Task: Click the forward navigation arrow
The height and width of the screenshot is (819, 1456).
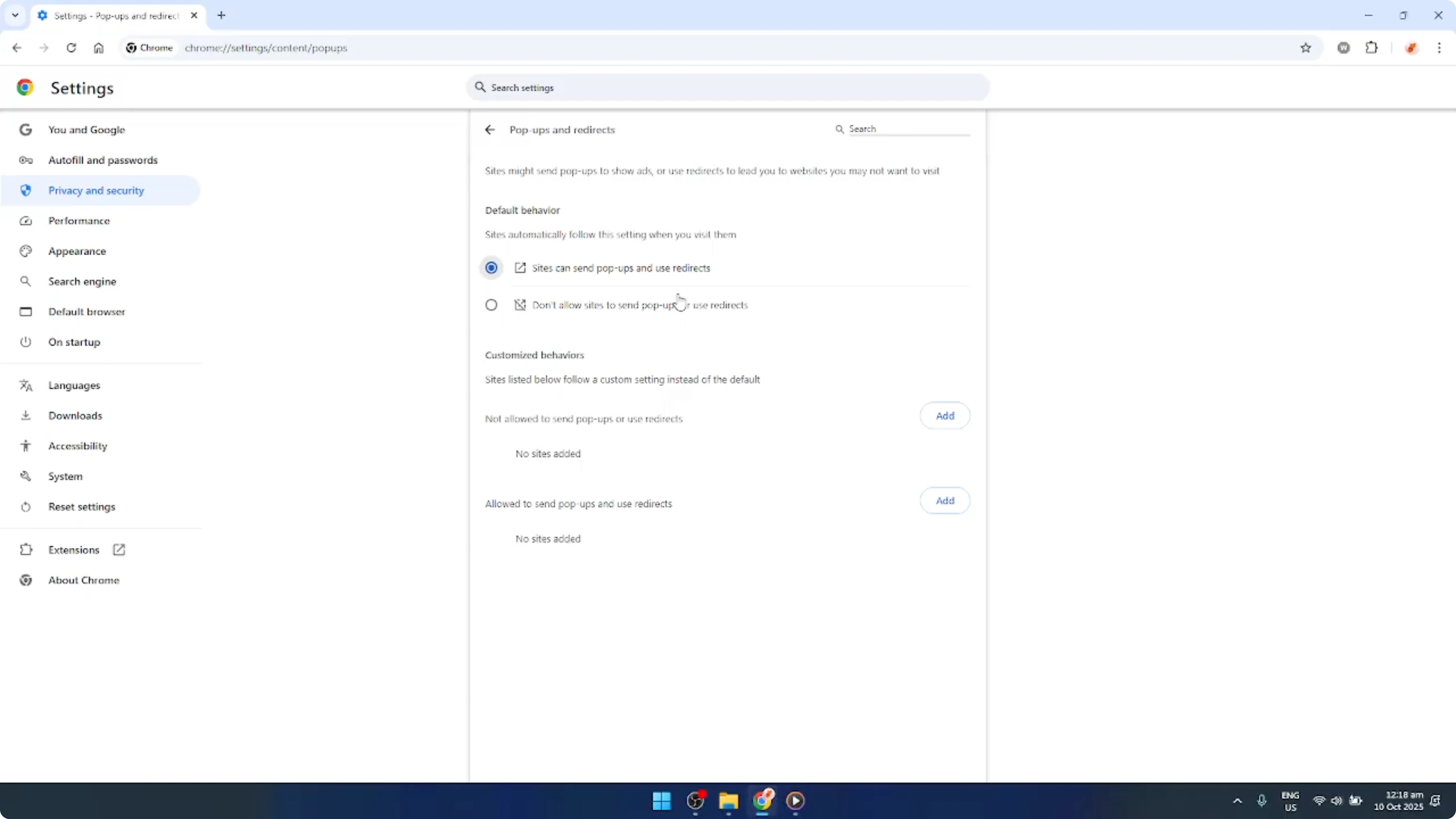Action: click(44, 48)
